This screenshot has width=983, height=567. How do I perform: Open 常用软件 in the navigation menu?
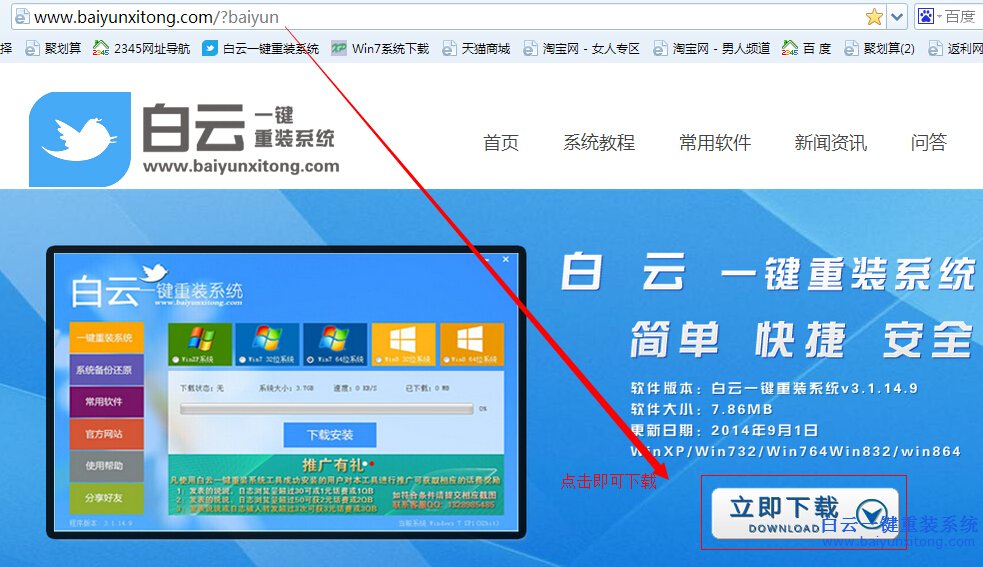715,143
